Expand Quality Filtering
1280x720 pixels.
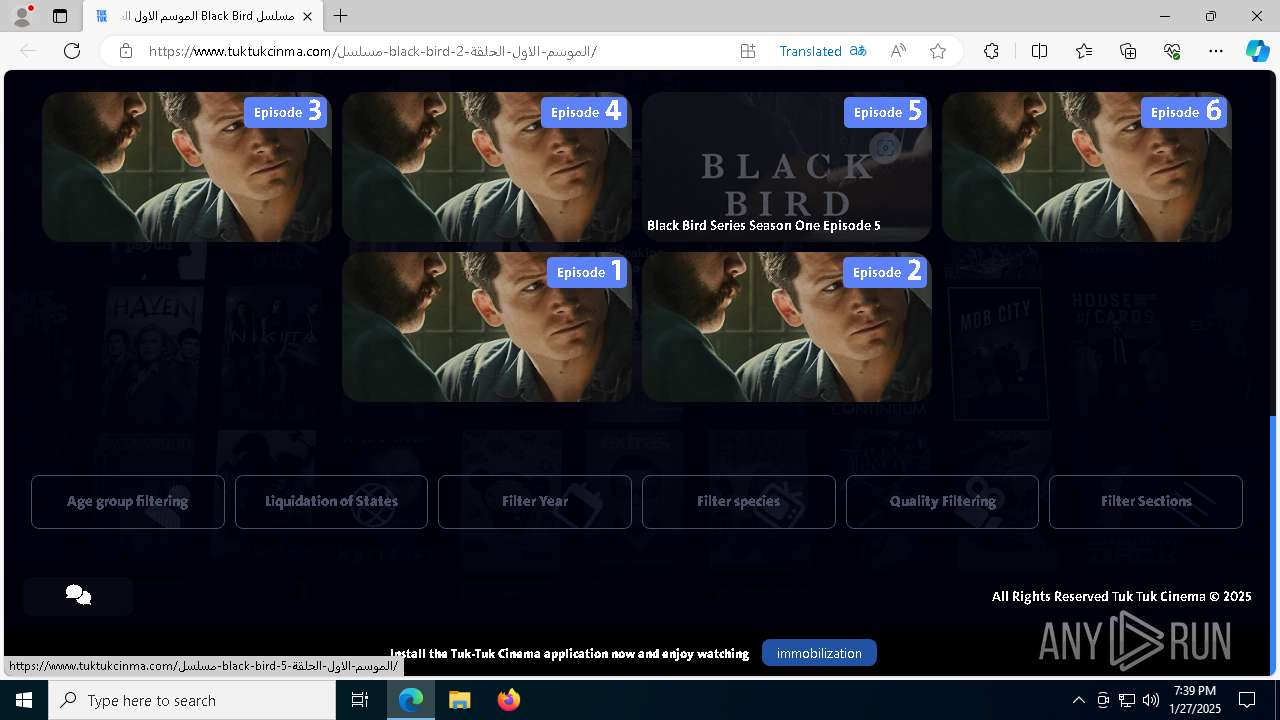pyautogui.click(x=942, y=502)
